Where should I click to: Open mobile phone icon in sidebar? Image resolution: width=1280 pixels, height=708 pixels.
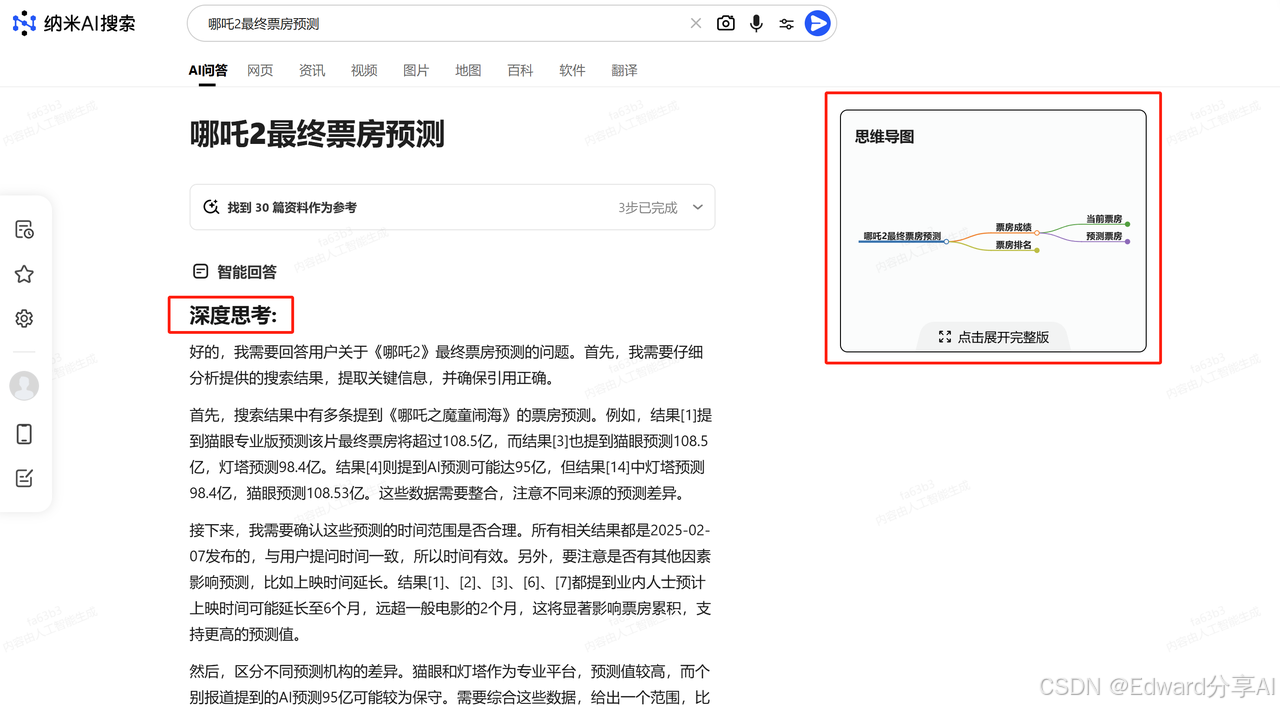click(x=25, y=434)
